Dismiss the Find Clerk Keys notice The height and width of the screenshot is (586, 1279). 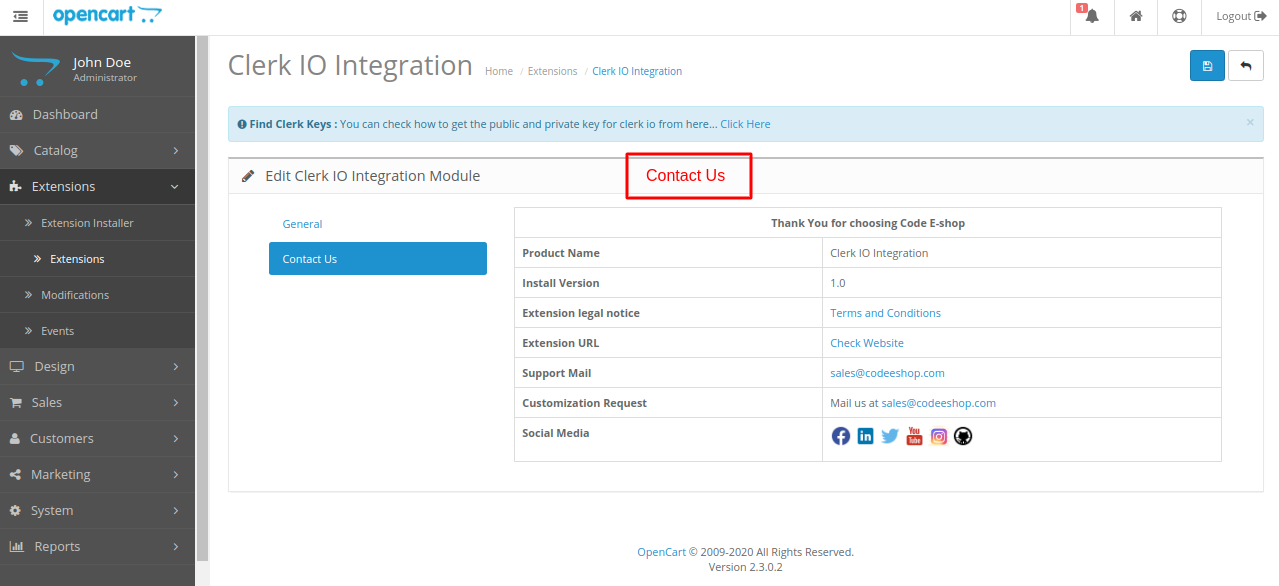[1249, 122]
